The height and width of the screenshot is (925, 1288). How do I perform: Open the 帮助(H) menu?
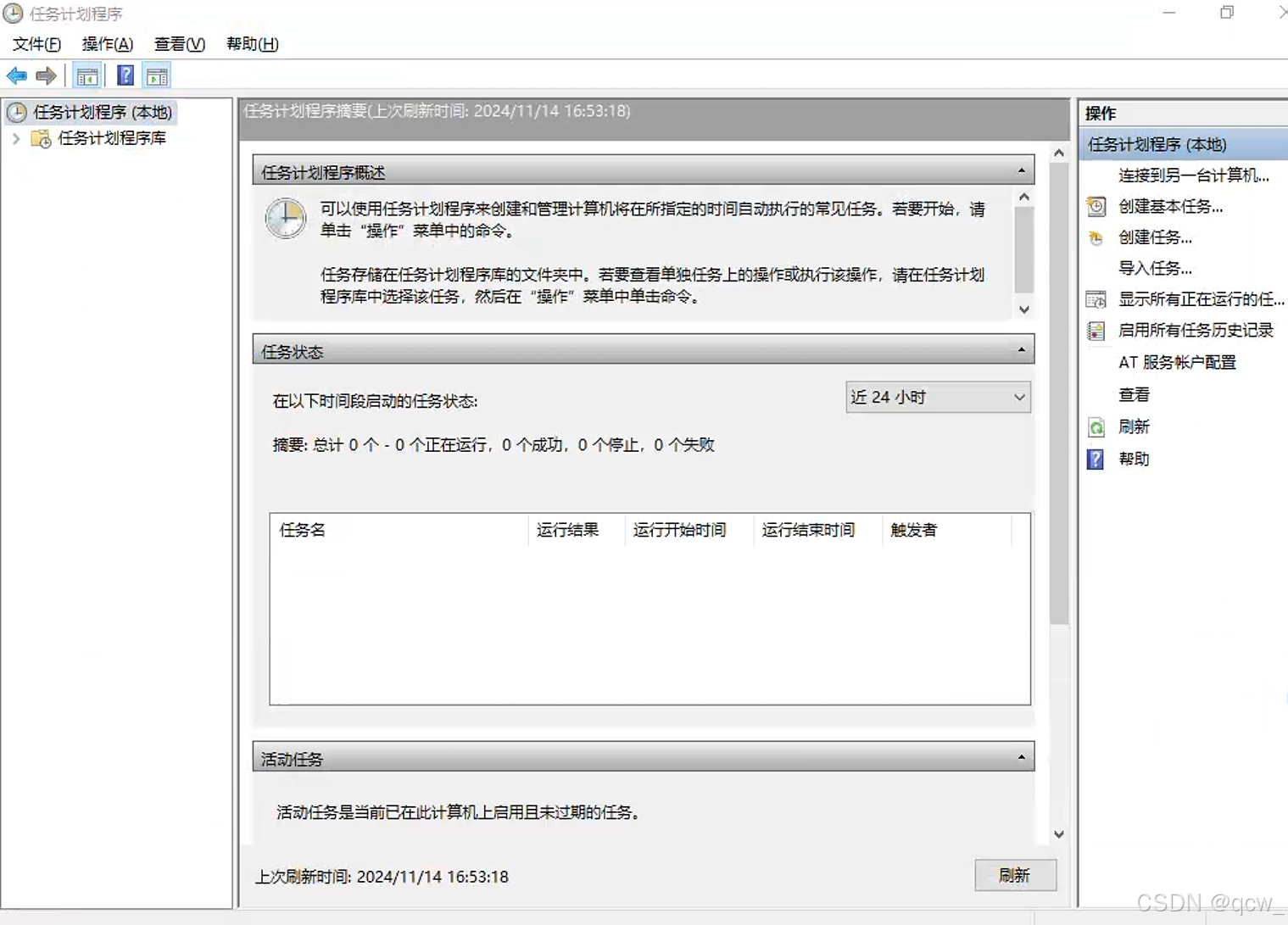253,44
